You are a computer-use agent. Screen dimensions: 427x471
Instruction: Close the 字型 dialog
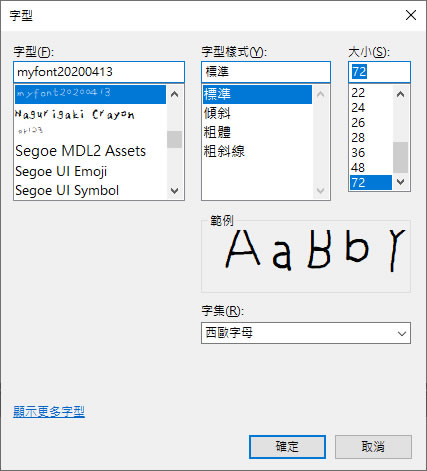click(x=411, y=15)
